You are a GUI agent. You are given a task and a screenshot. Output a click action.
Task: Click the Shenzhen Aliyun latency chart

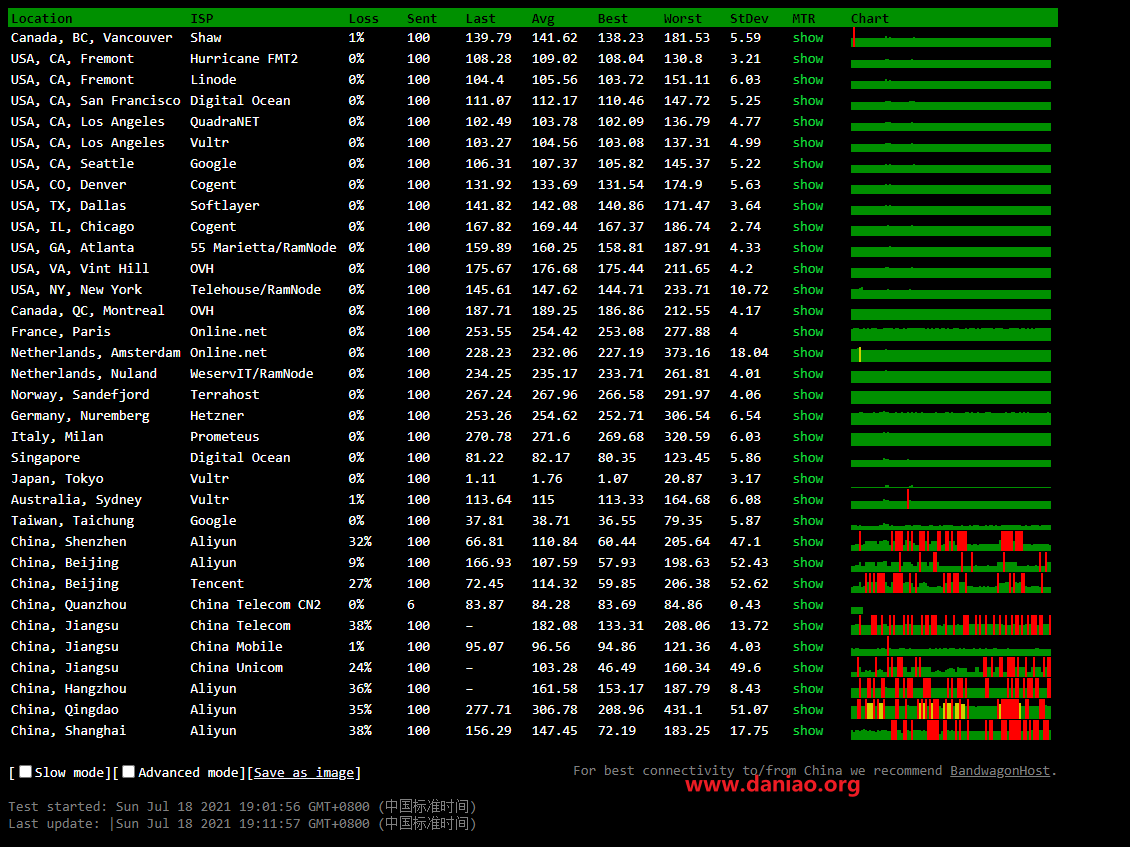click(951, 541)
